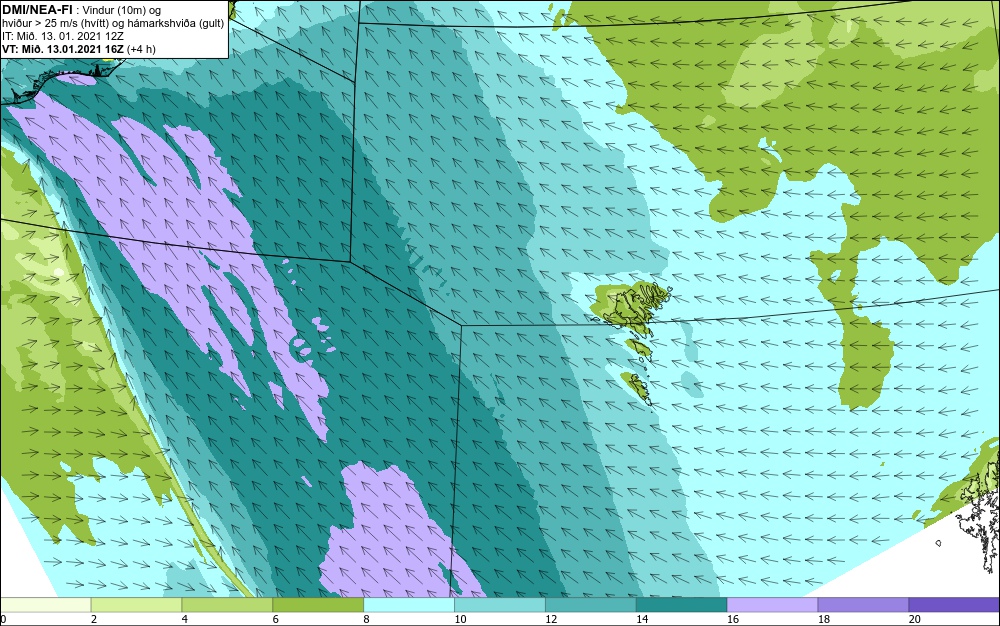Viewport: 1000px width, 626px height.
Task: Click the 18–20 m/s purple legend swatch
Action: coord(864,605)
